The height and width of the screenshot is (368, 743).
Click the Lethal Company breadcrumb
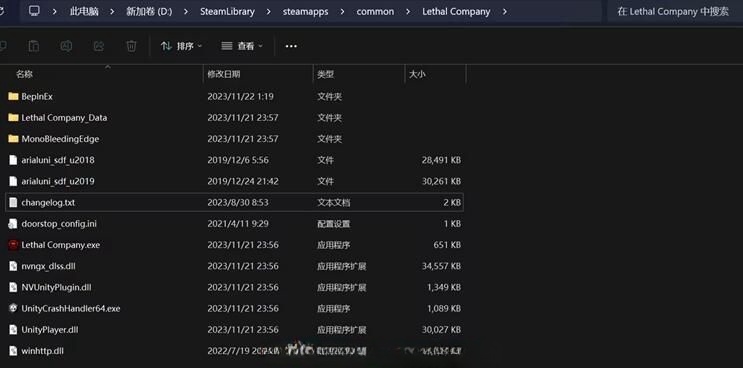[456, 12]
